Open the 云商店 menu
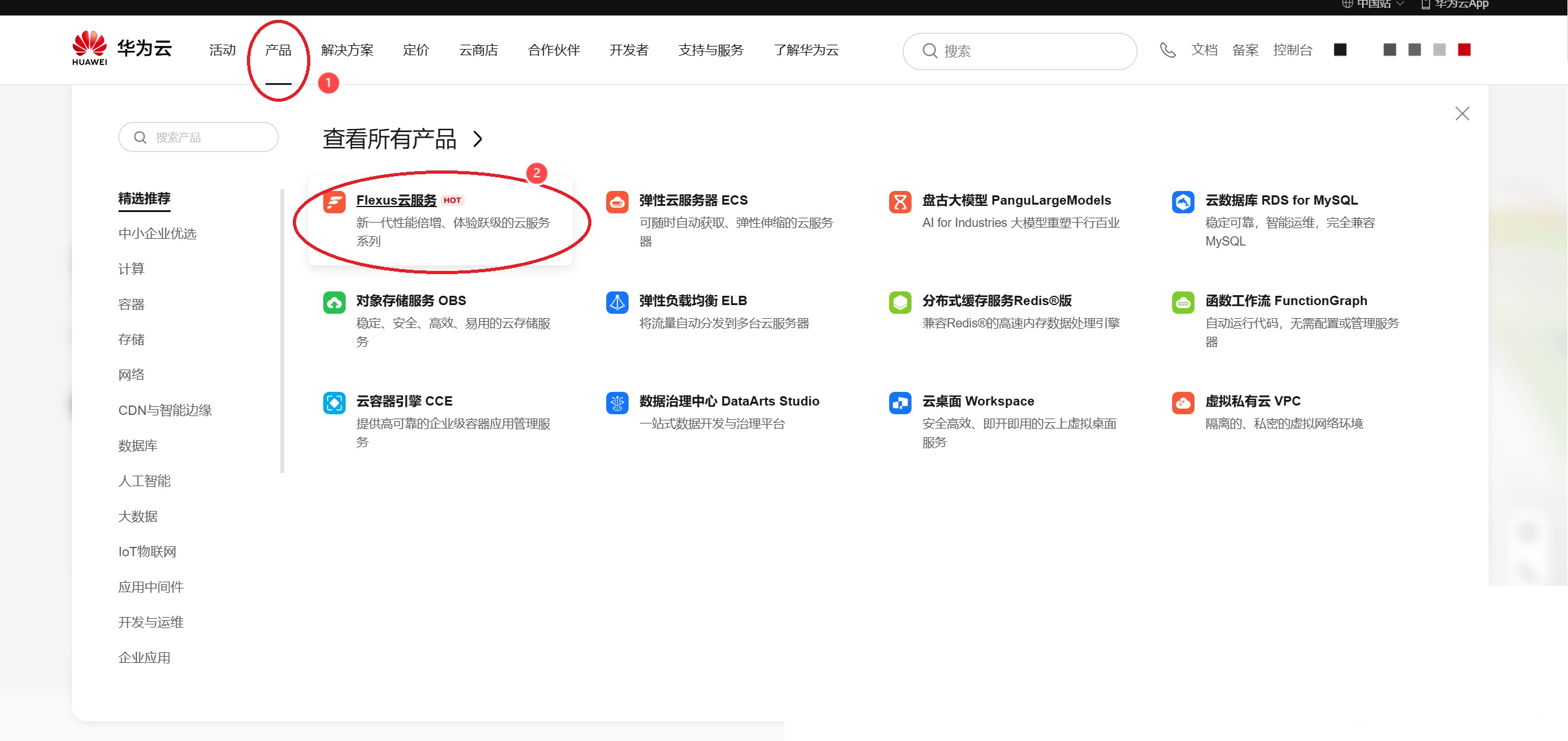Image resolution: width=1568 pixels, height=741 pixels. [x=478, y=50]
